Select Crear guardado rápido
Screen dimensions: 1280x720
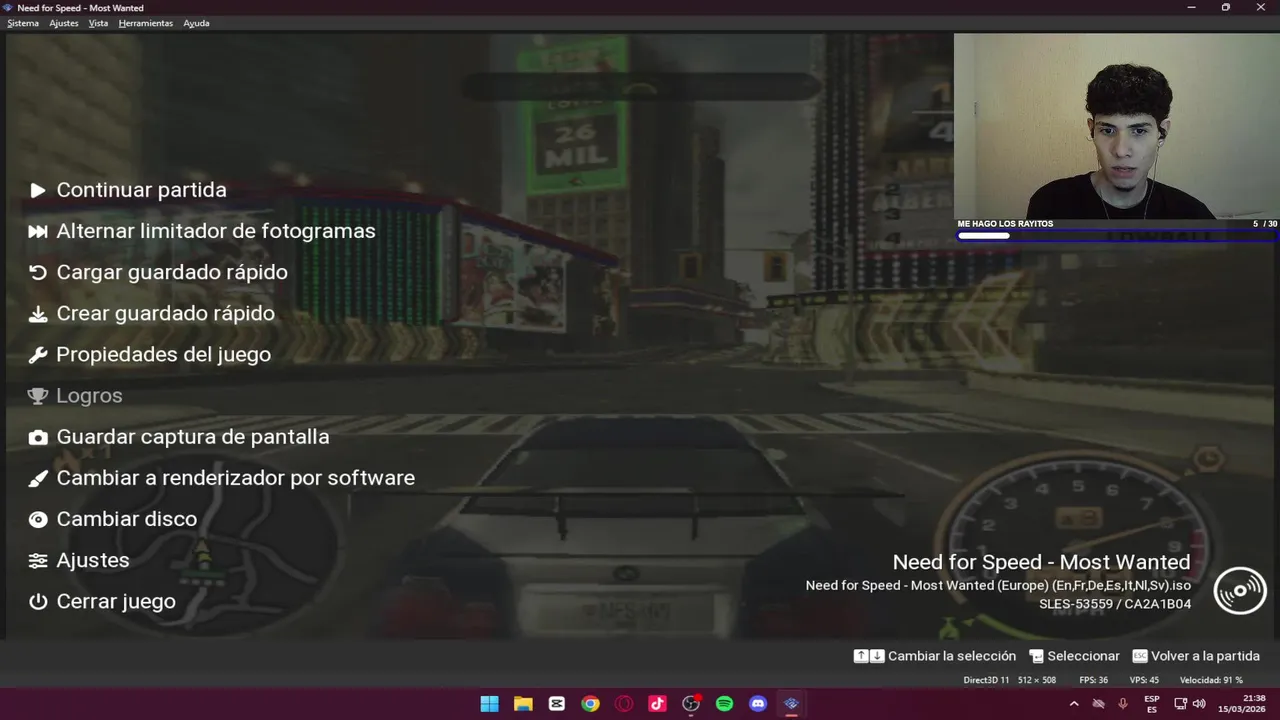(x=166, y=313)
